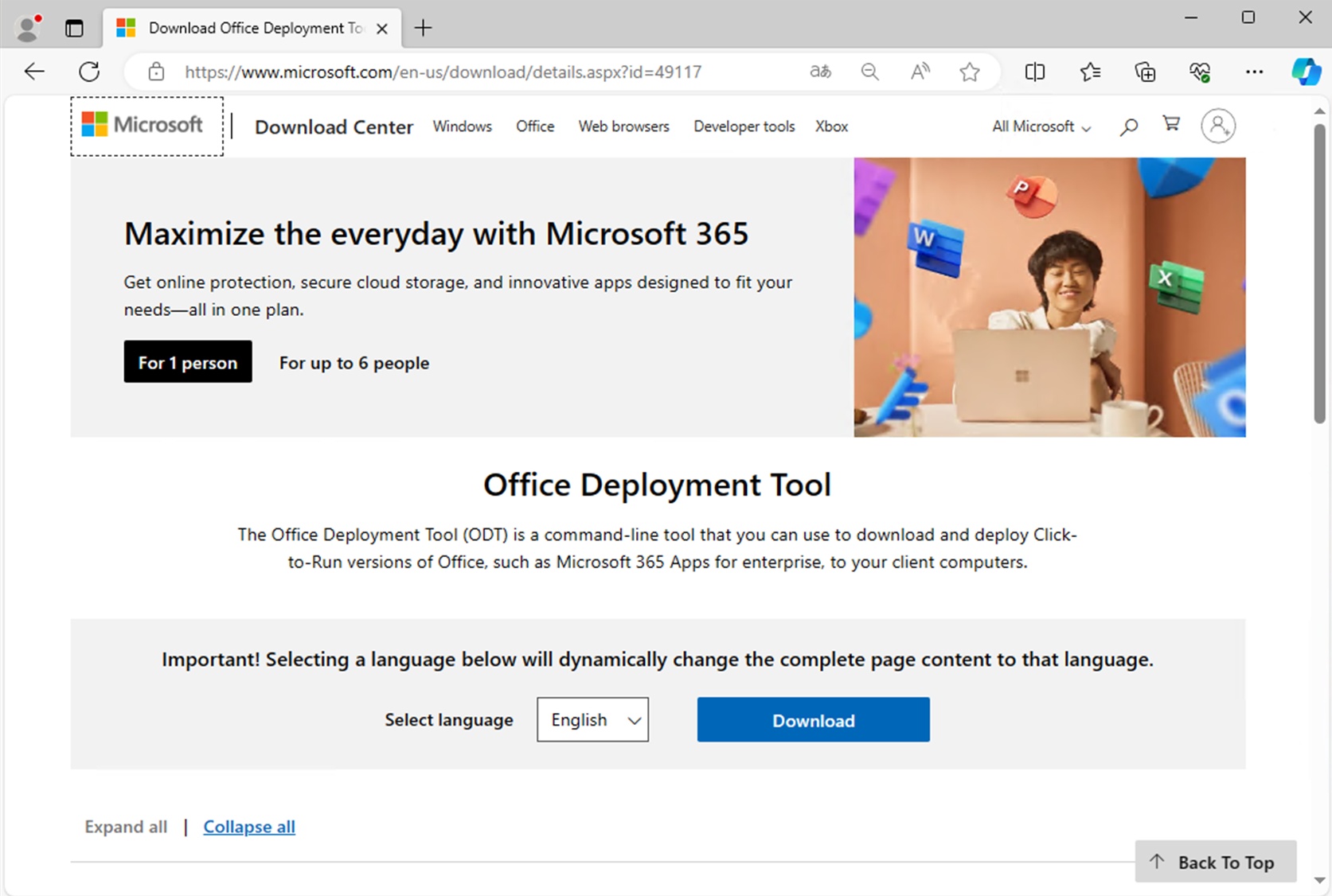Open the Settings and more menu
The height and width of the screenshot is (896, 1332).
(1255, 72)
